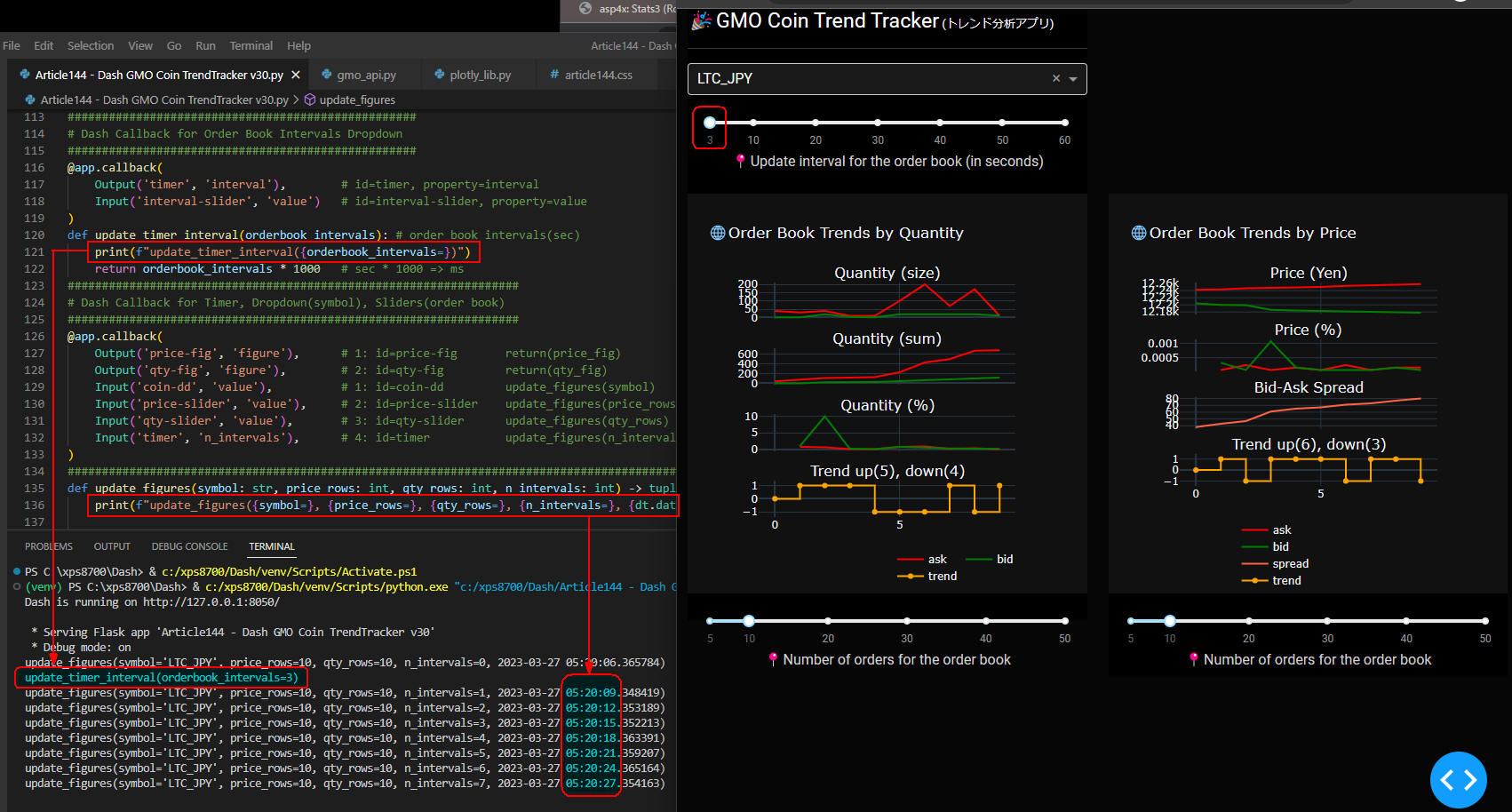
Task: Click the def update_timer_interval code line
Action: coord(323,235)
